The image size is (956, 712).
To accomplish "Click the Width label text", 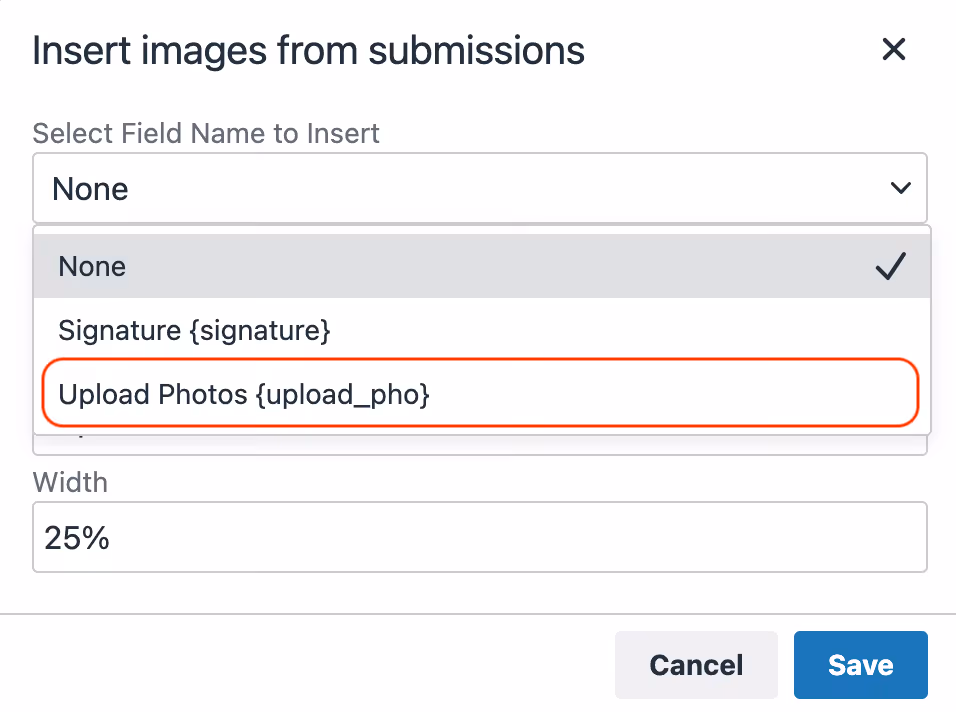I will [70, 482].
